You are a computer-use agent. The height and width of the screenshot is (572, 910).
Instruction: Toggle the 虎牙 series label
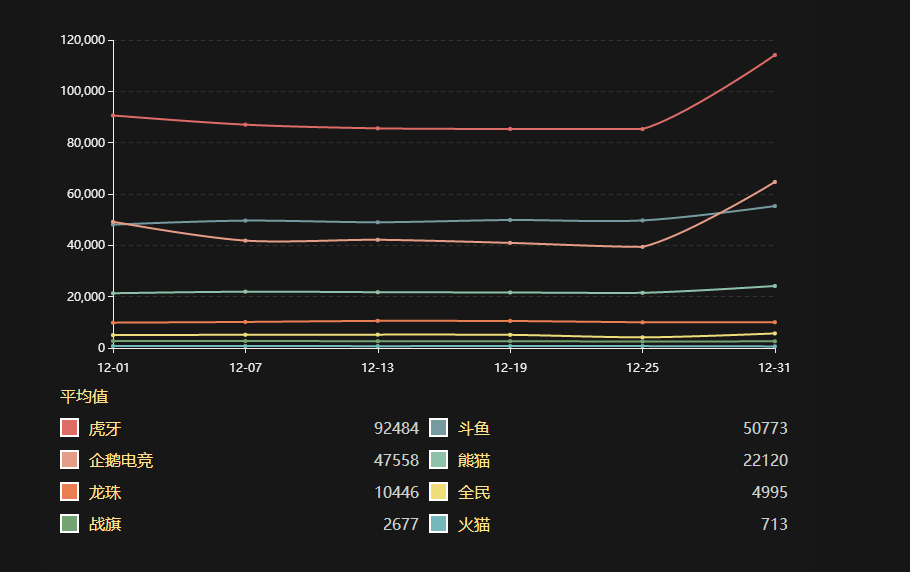tap(105, 428)
